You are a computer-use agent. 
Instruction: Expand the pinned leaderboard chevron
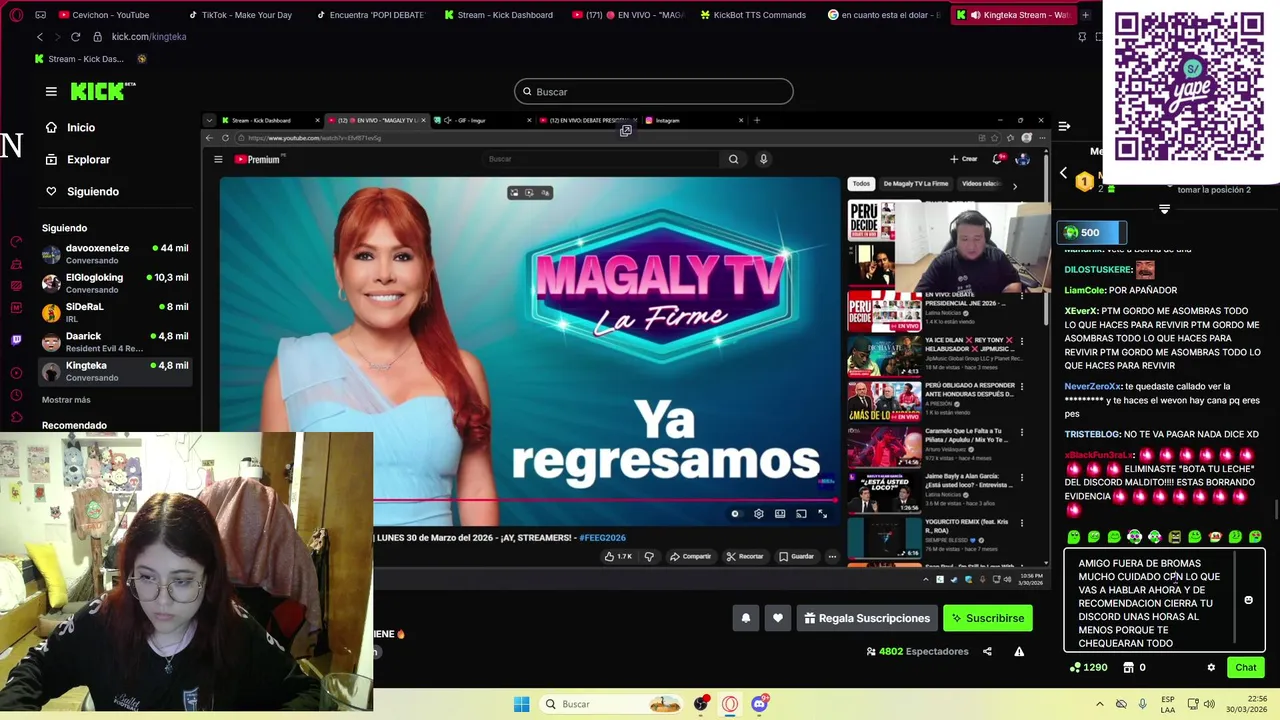pyautogui.click(x=1164, y=209)
